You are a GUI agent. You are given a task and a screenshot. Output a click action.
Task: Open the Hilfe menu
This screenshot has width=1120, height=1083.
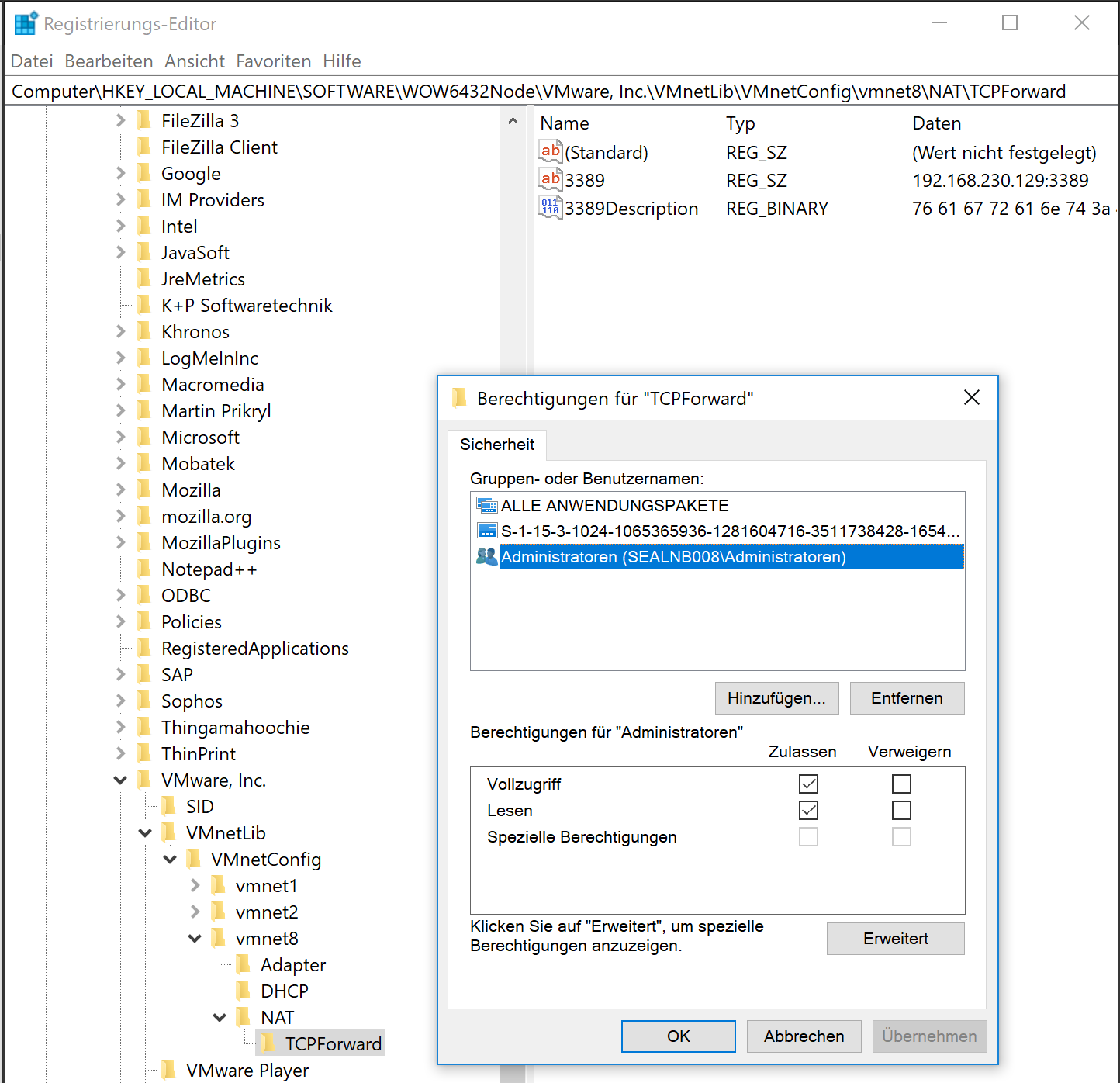(x=342, y=61)
